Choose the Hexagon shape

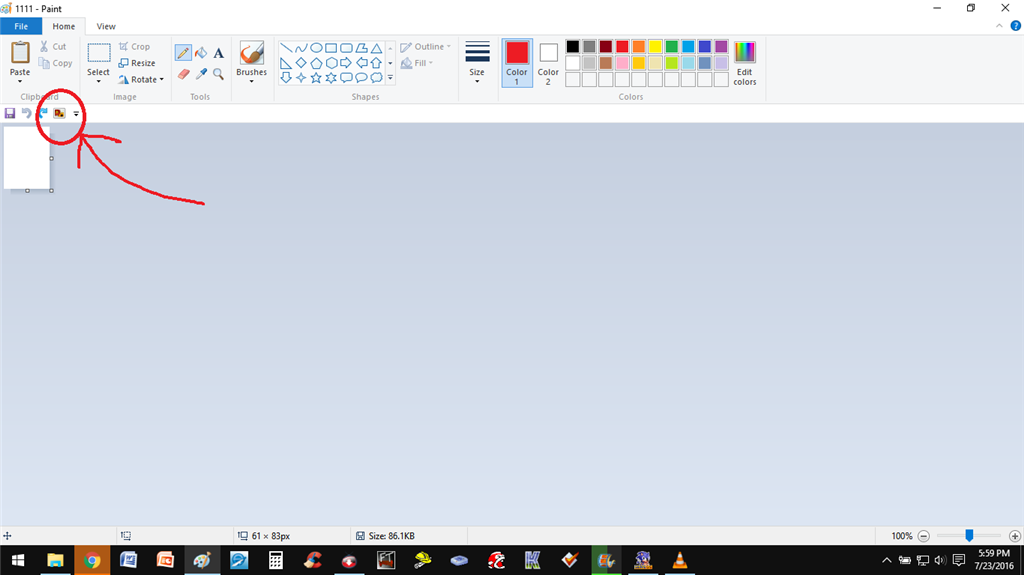point(331,63)
